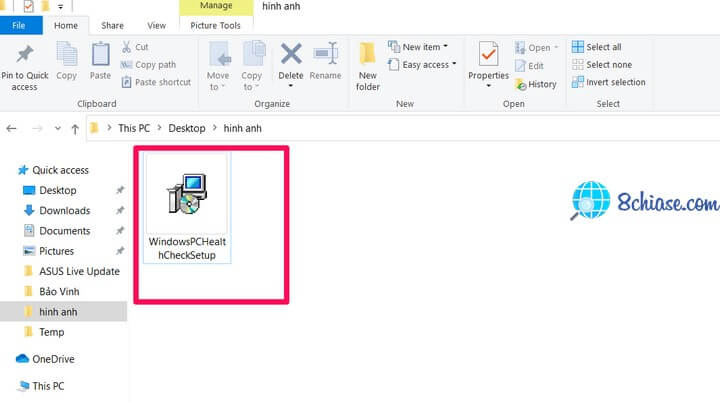Click Pin to Quick access icon
This screenshot has height=402, width=720.
click(24, 57)
